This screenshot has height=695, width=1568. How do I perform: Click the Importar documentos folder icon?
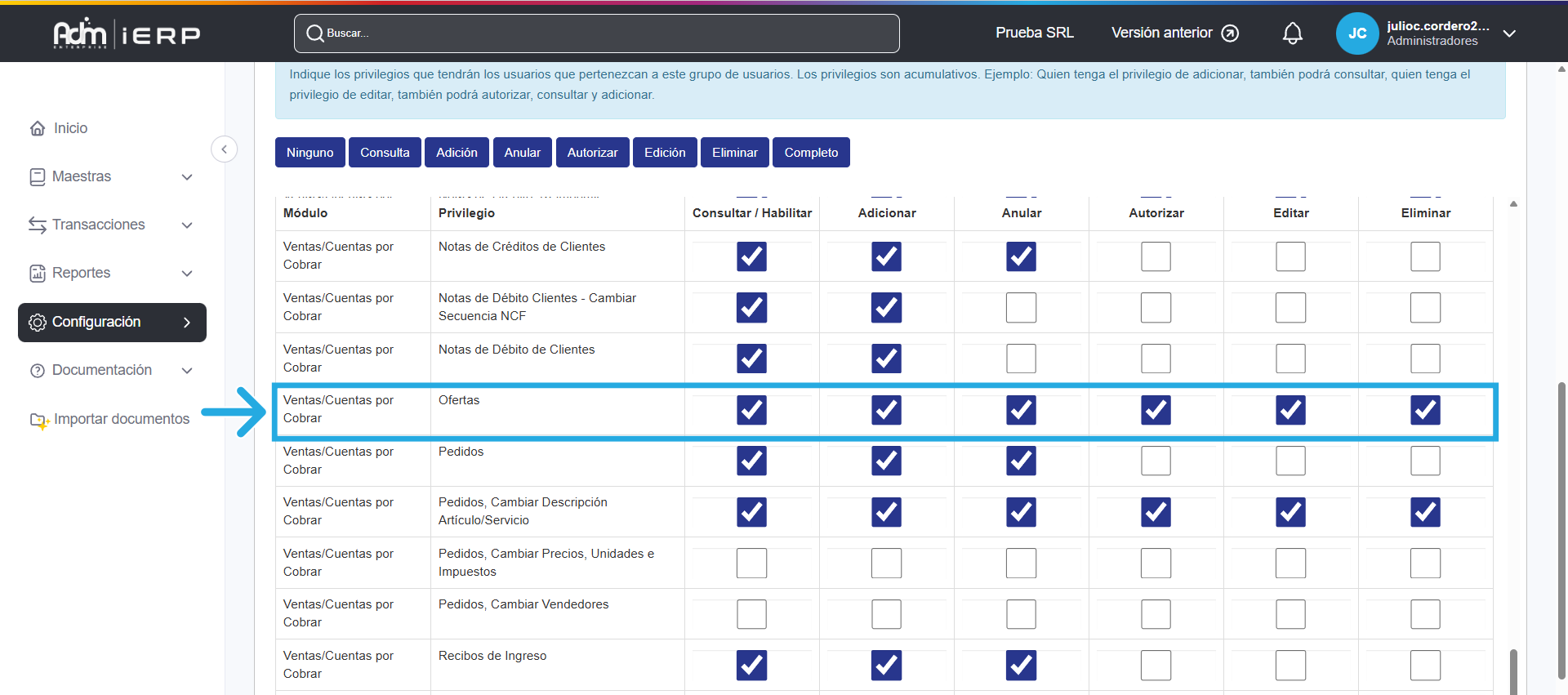click(39, 420)
